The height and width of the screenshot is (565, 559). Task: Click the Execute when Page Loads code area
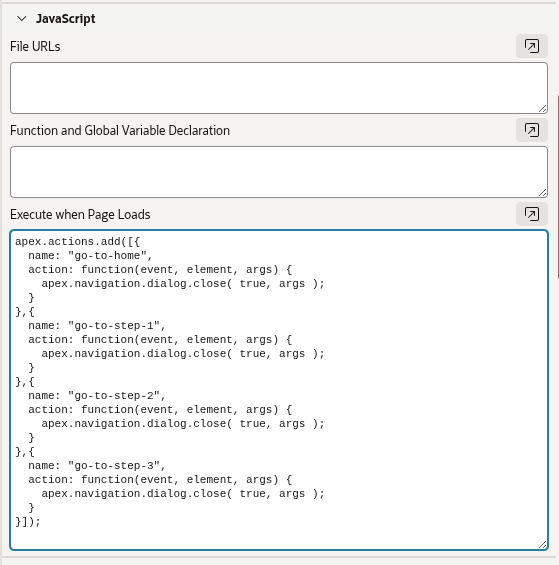click(x=279, y=390)
